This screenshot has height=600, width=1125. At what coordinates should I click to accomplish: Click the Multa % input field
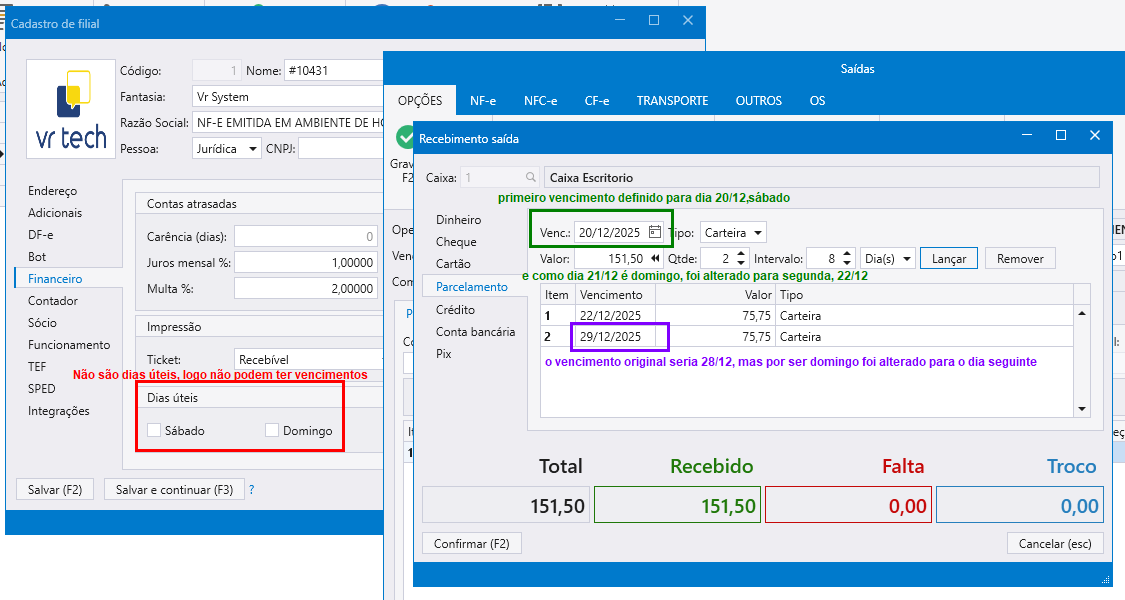pos(306,289)
